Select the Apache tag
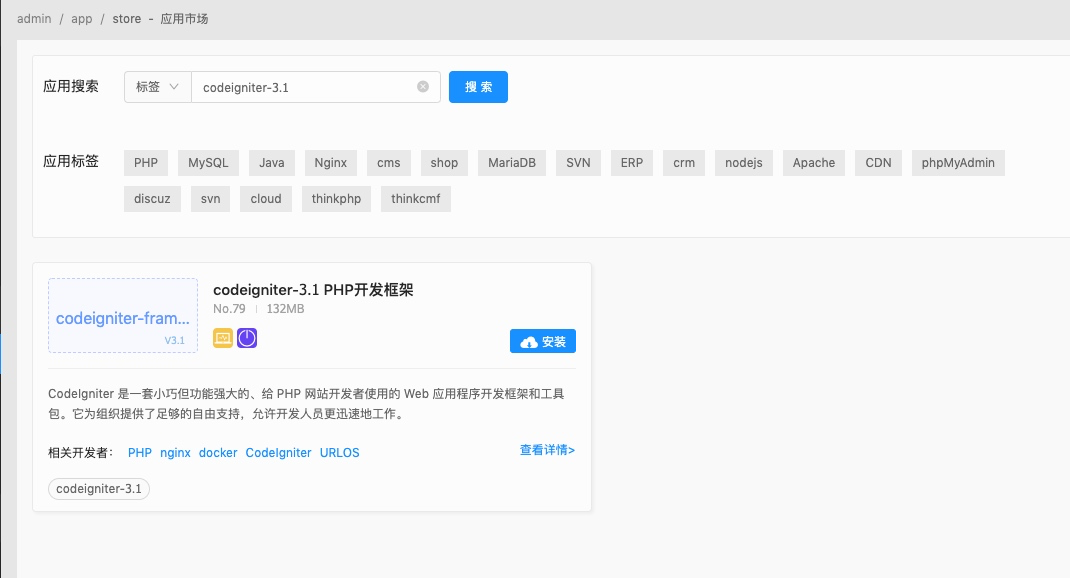The width and height of the screenshot is (1070, 578). click(x=814, y=162)
